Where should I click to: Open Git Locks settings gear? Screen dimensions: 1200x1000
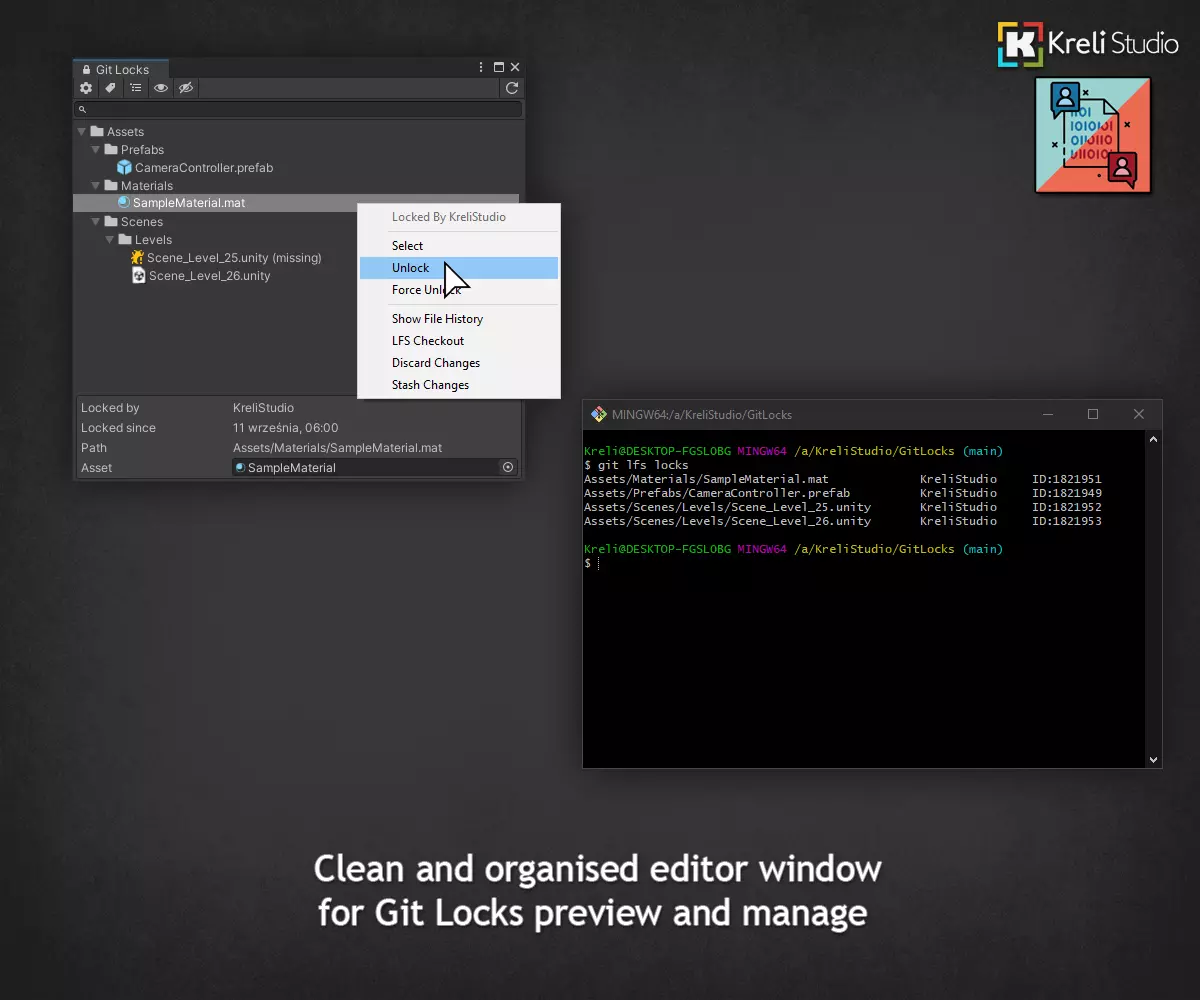(x=86, y=88)
